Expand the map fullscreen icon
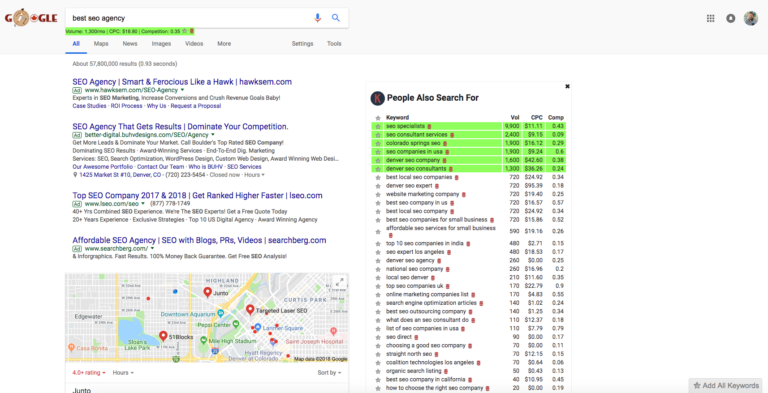Screen dimensions: 768x393 [339, 282]
